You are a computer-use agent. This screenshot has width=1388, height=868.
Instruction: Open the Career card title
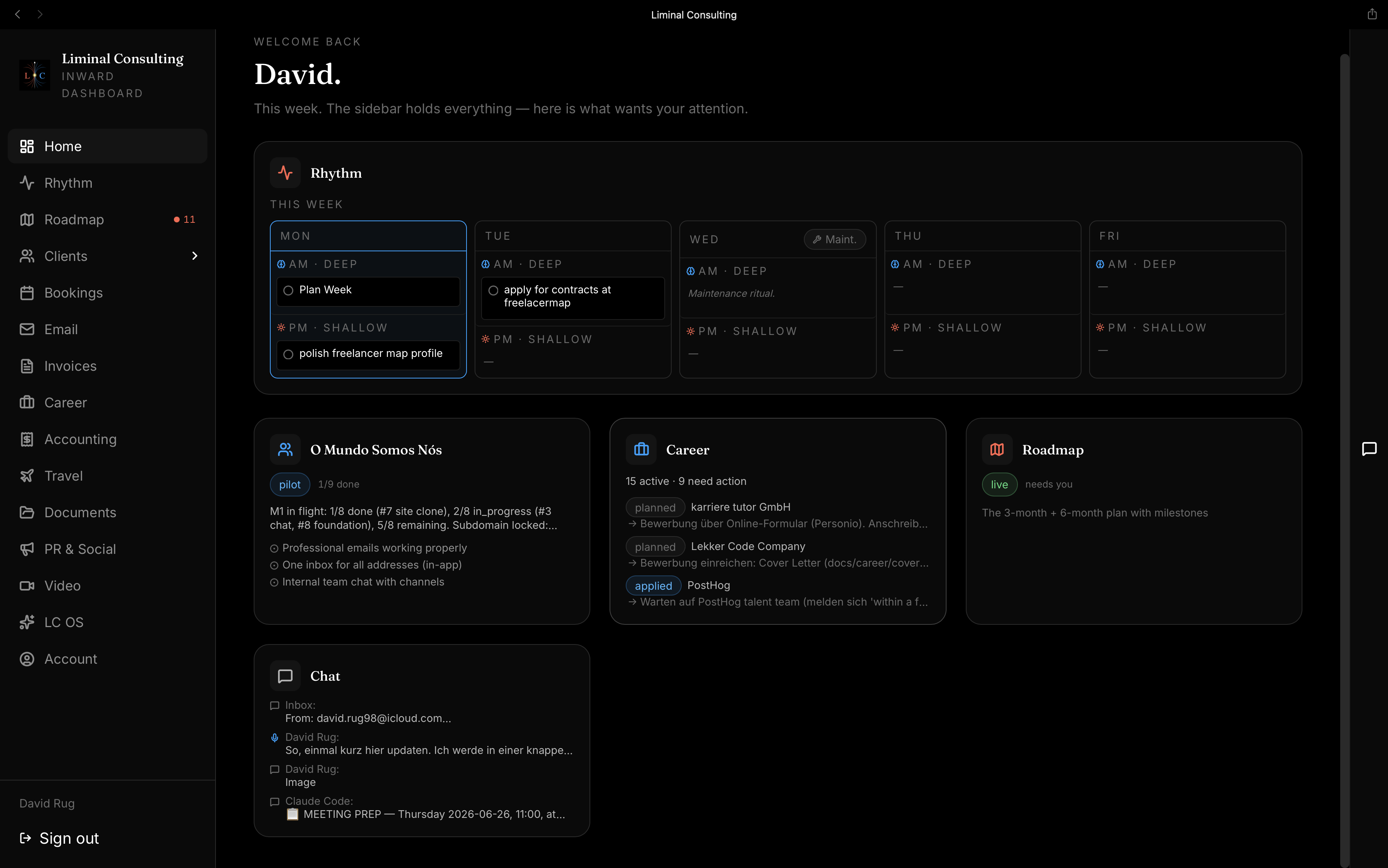tap(687, 449)
